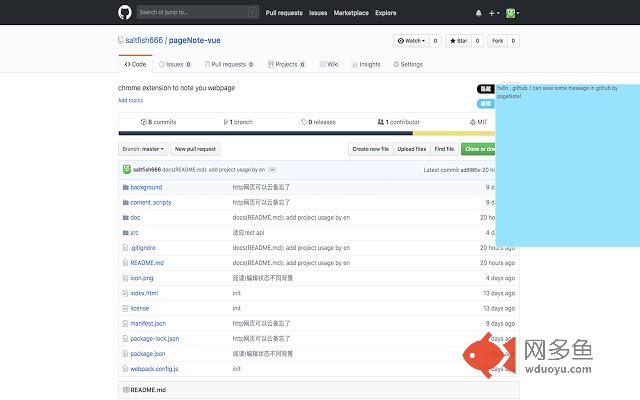Screen dimensions: 640x400
Task: Open the src row commit message link
Action: (x=248, y=233)
